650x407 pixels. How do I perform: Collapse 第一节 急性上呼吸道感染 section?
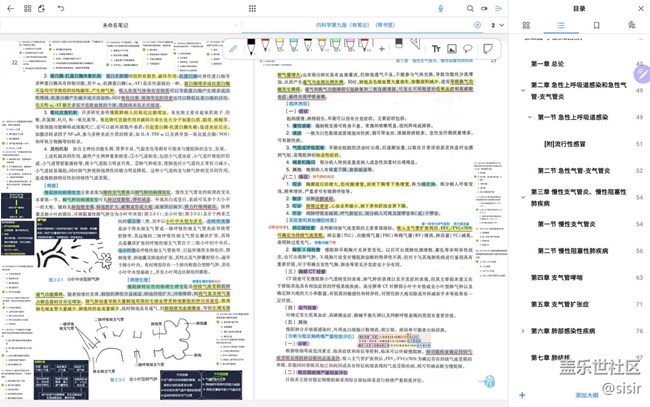pyautogui.click(x=530, y=117)
